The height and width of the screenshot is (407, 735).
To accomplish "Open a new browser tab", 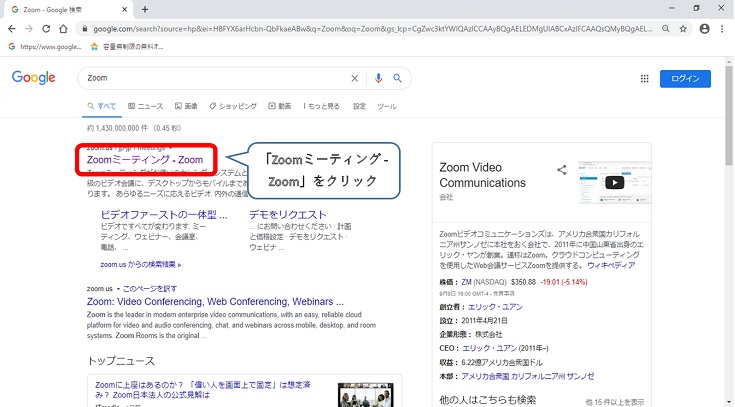I will (145, 9).
